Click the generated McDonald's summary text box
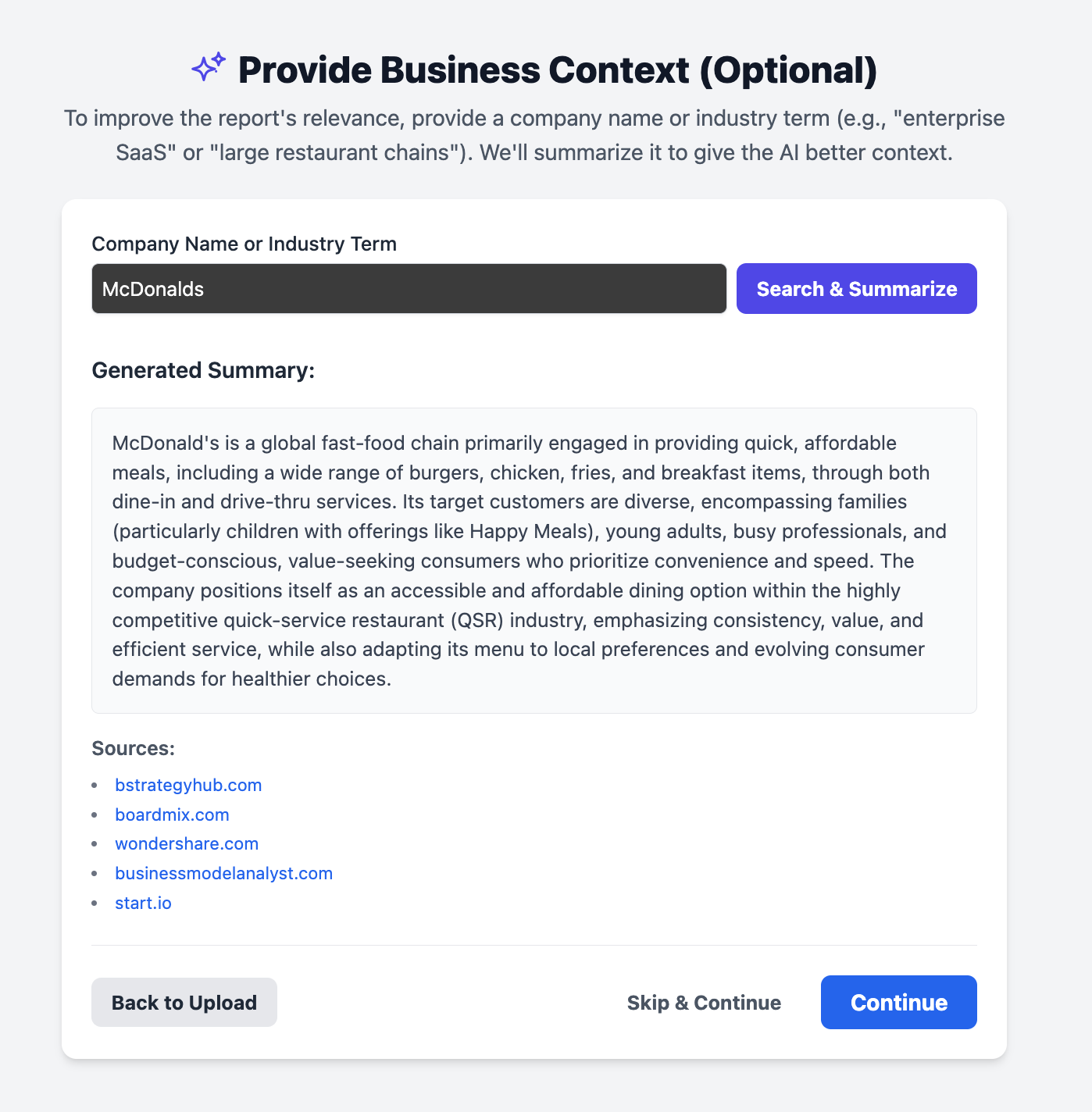 pyautogui.click(x=534, y=561)
